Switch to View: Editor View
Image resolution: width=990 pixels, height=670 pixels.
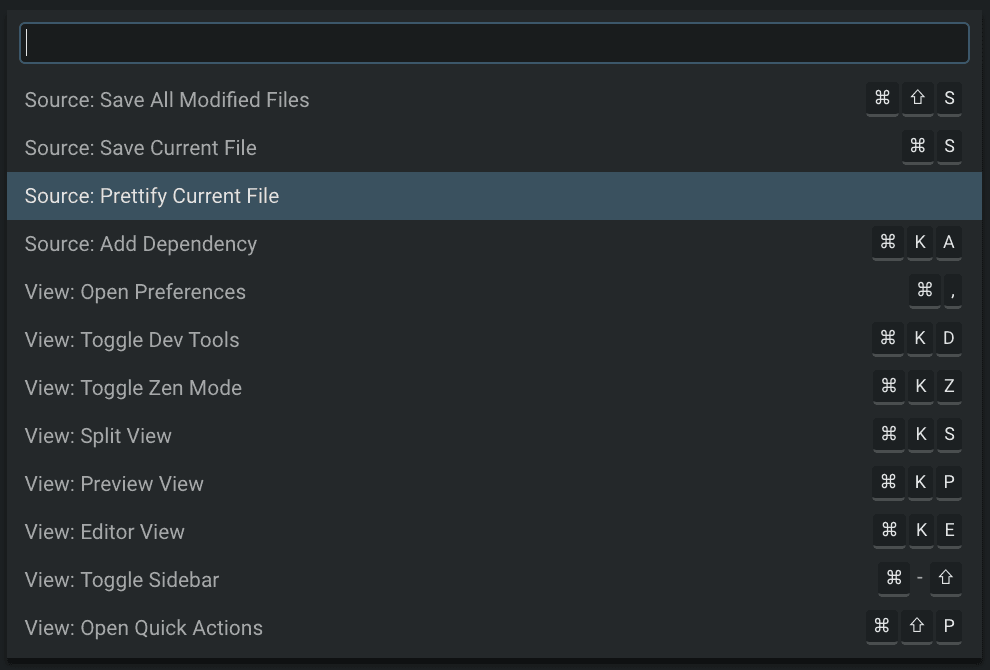point(104,531)
